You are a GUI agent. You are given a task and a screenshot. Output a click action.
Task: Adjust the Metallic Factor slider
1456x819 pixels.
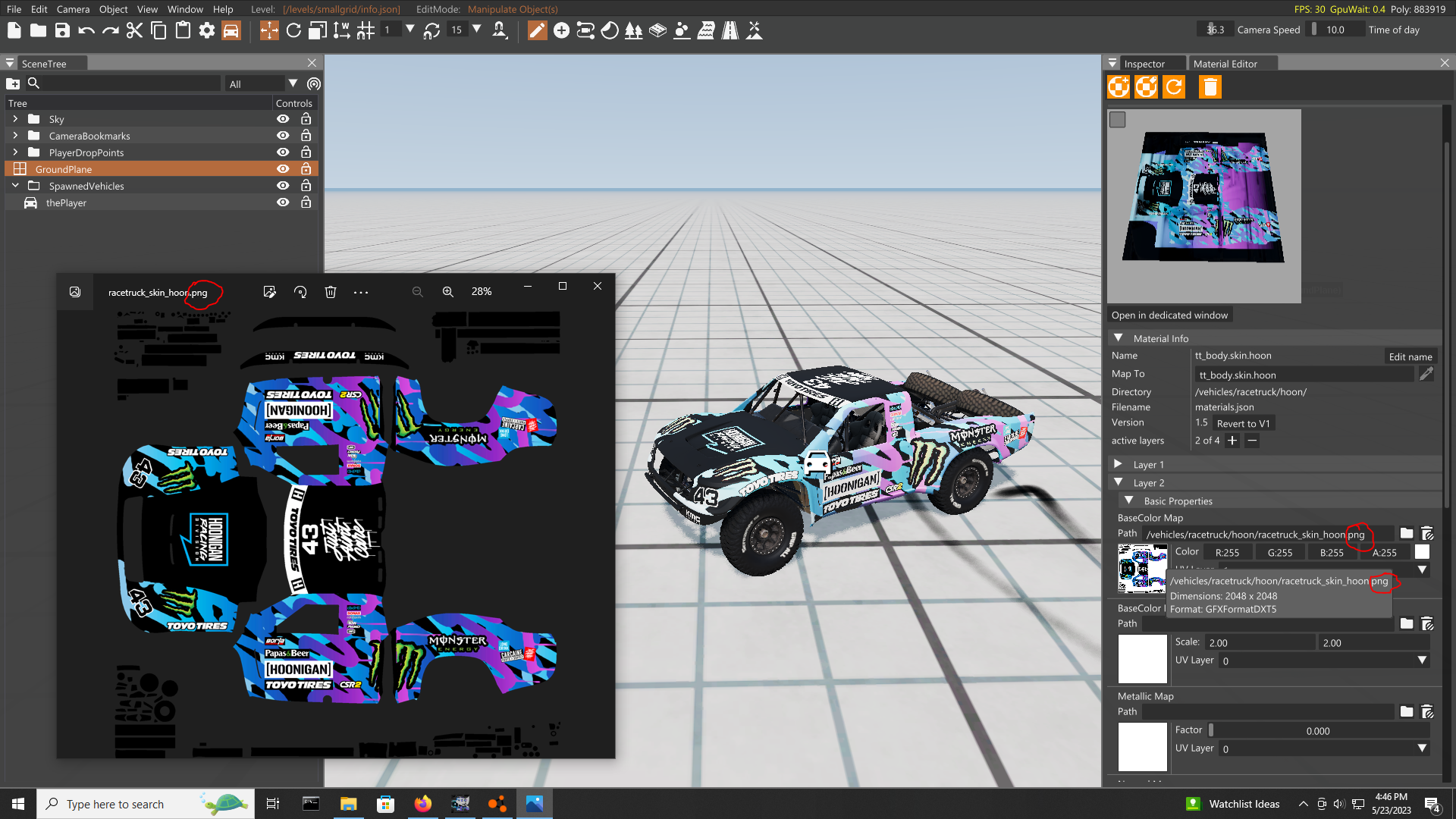1319,730
